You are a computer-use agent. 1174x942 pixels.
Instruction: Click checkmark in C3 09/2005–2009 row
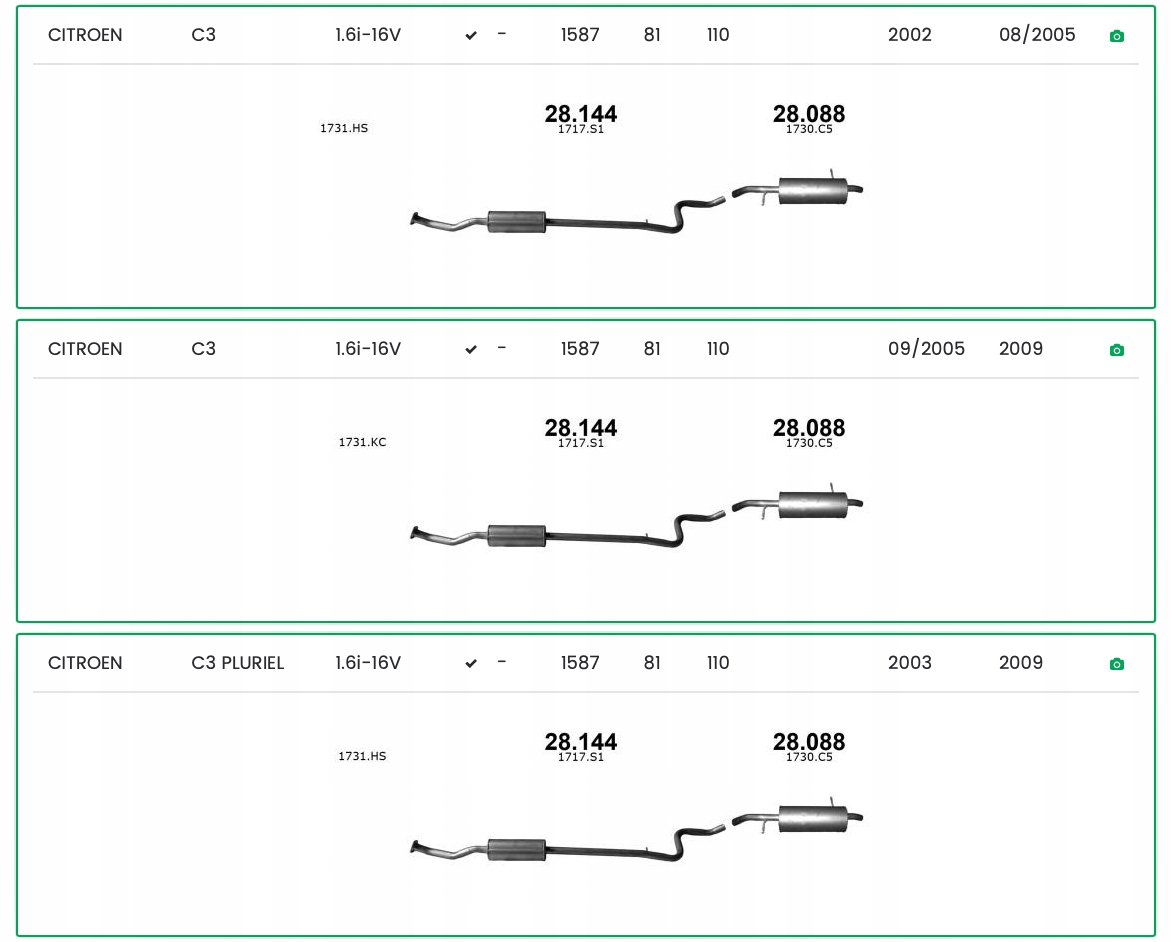(x=471, y=350)
